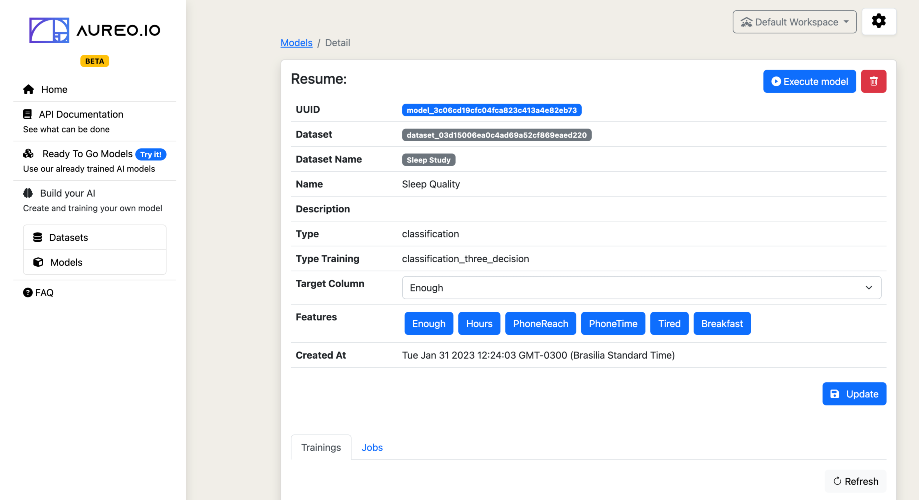Image resolution: width=919 pixels, height=500 pixels.
Task: Click the Sleep Study dataset name badge
Action: point(428,160)
